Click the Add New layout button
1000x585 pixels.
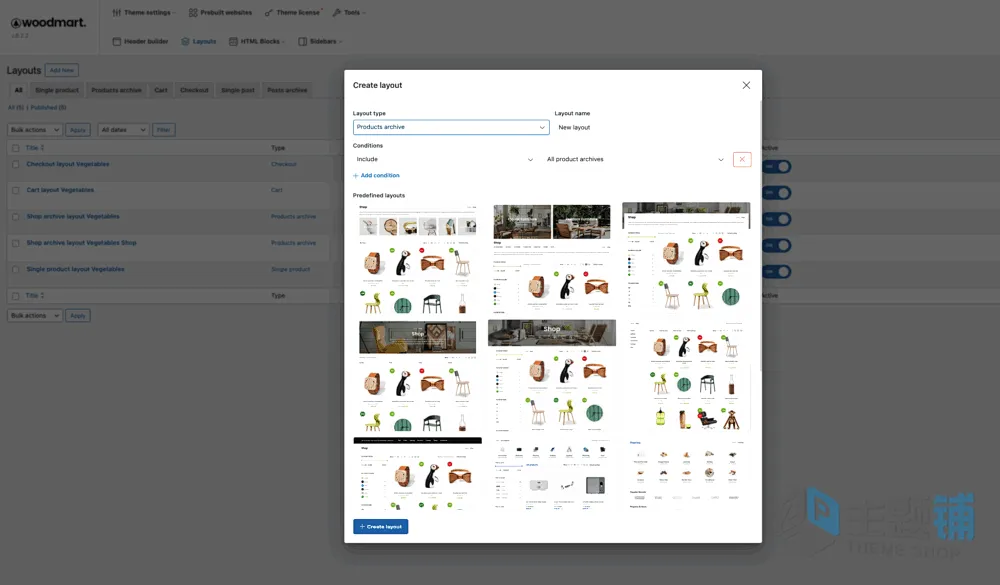pyautogui.click(x=62, y=70)
